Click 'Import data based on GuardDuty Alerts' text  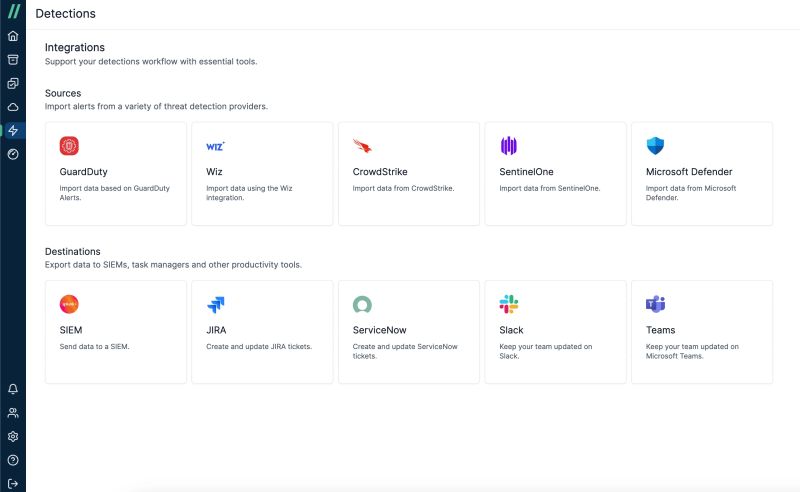point(115,193)
